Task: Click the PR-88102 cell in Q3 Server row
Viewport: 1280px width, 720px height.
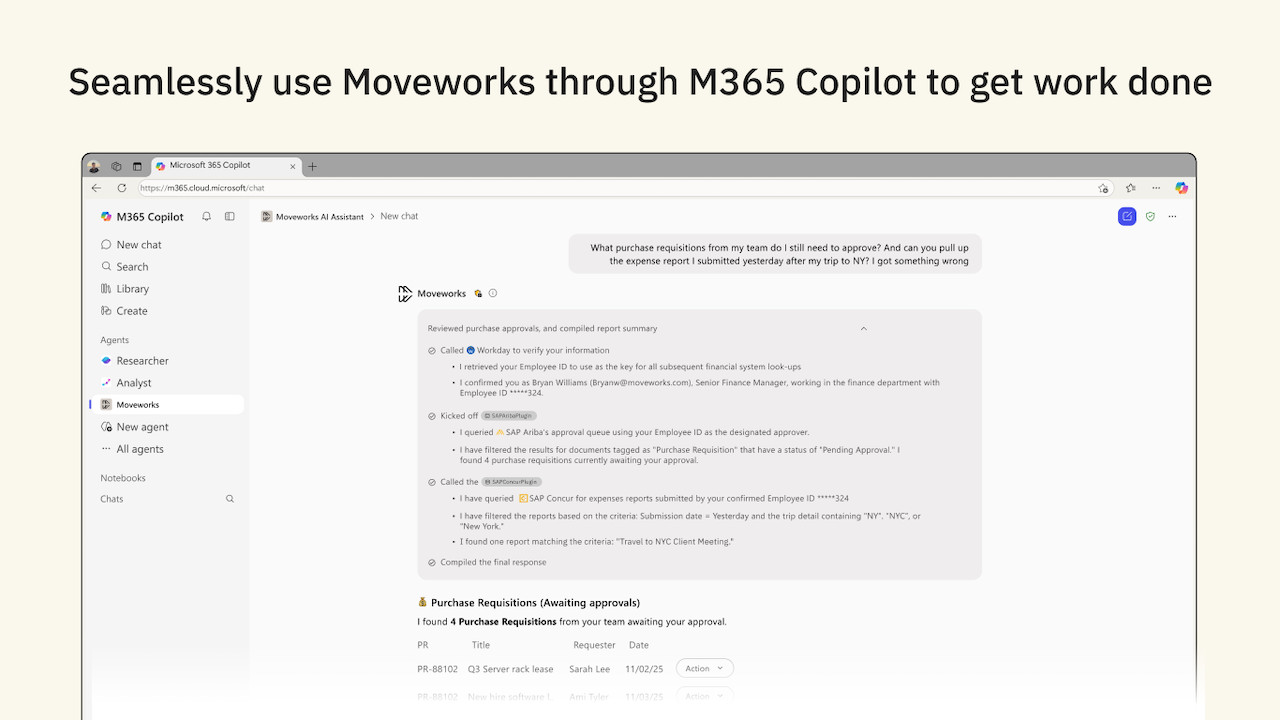Action: click(438, 669)
